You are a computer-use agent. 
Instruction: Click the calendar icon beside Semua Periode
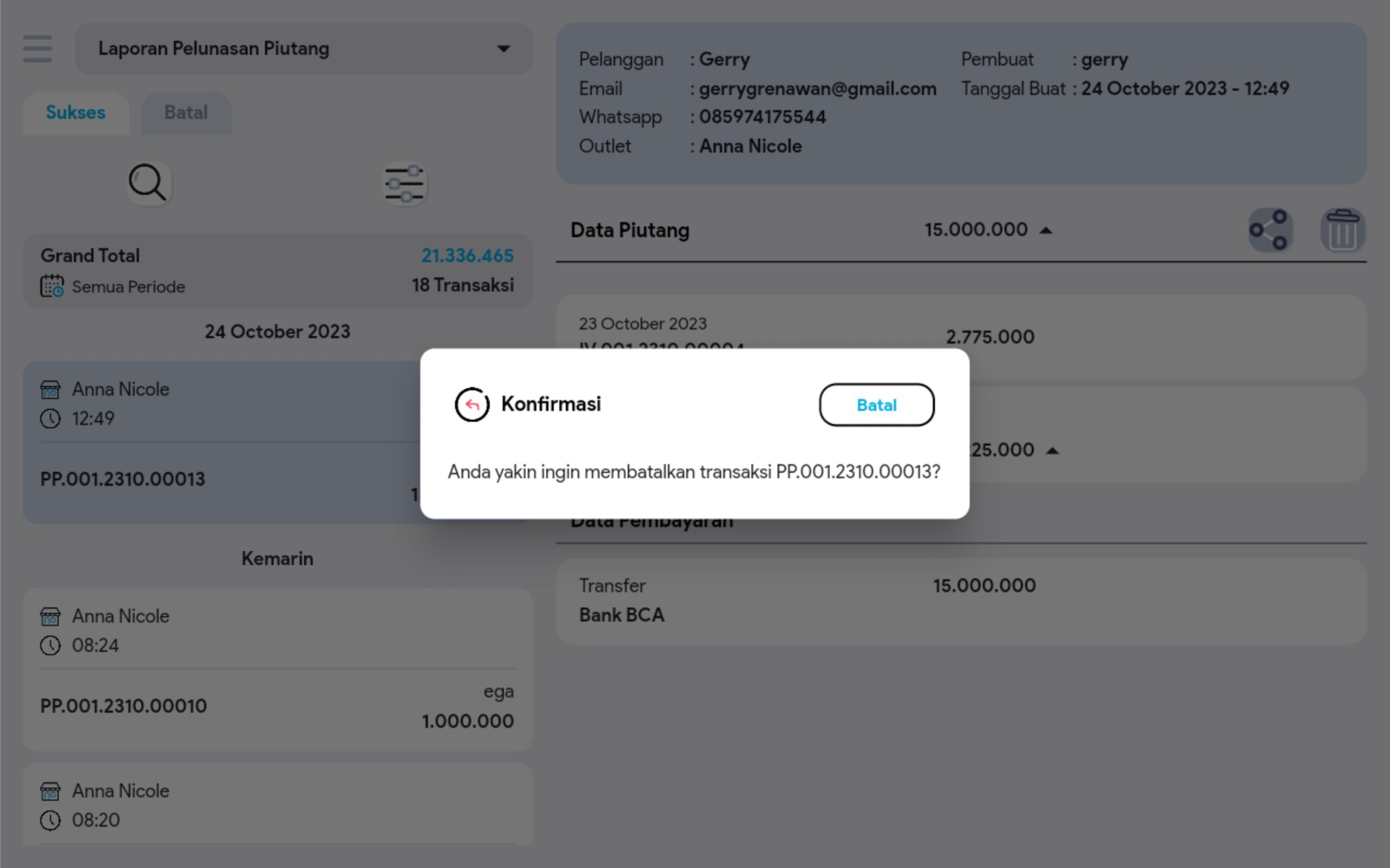click(52, 286)
